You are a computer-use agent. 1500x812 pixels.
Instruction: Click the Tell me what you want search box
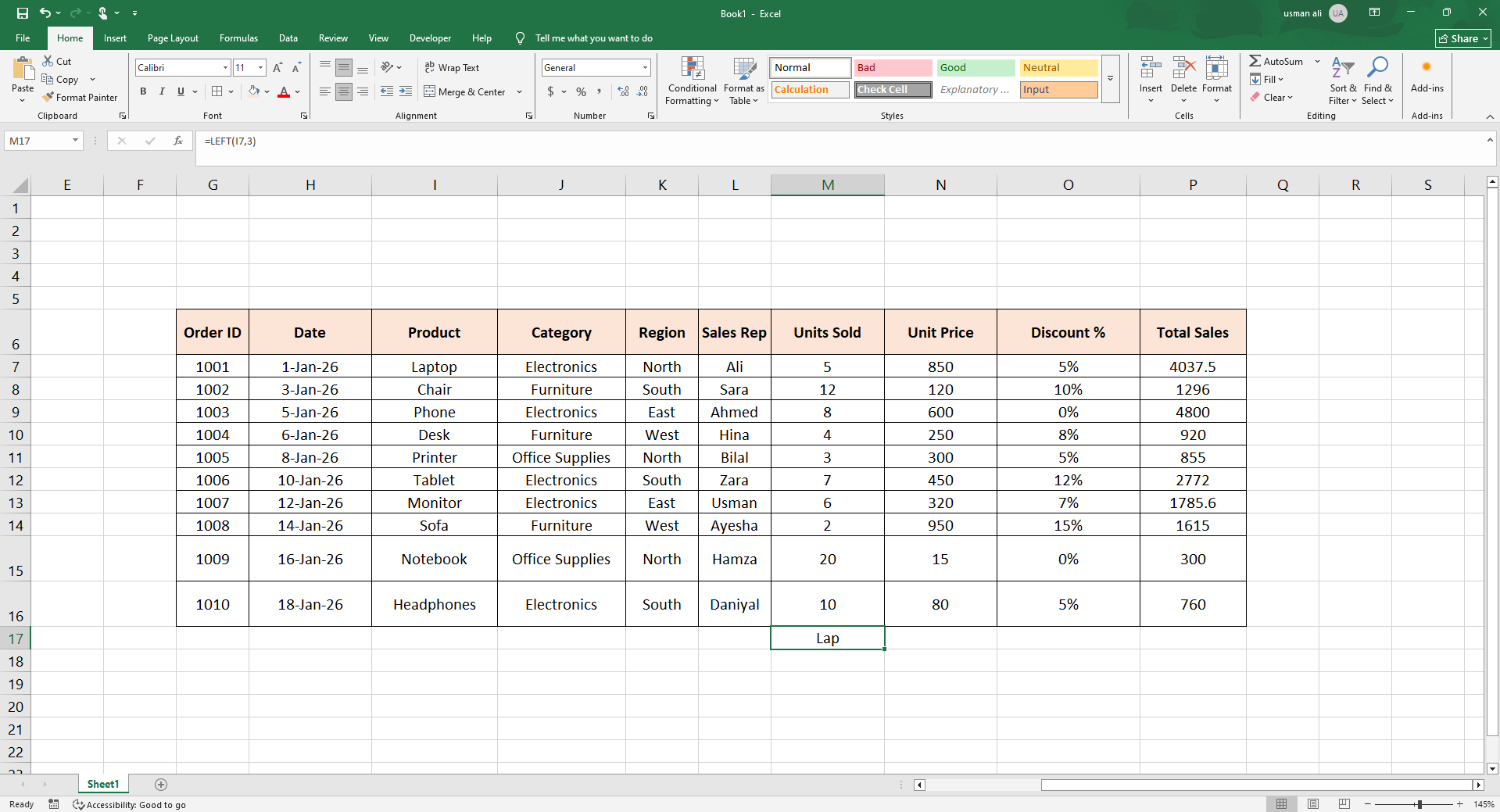593,38
